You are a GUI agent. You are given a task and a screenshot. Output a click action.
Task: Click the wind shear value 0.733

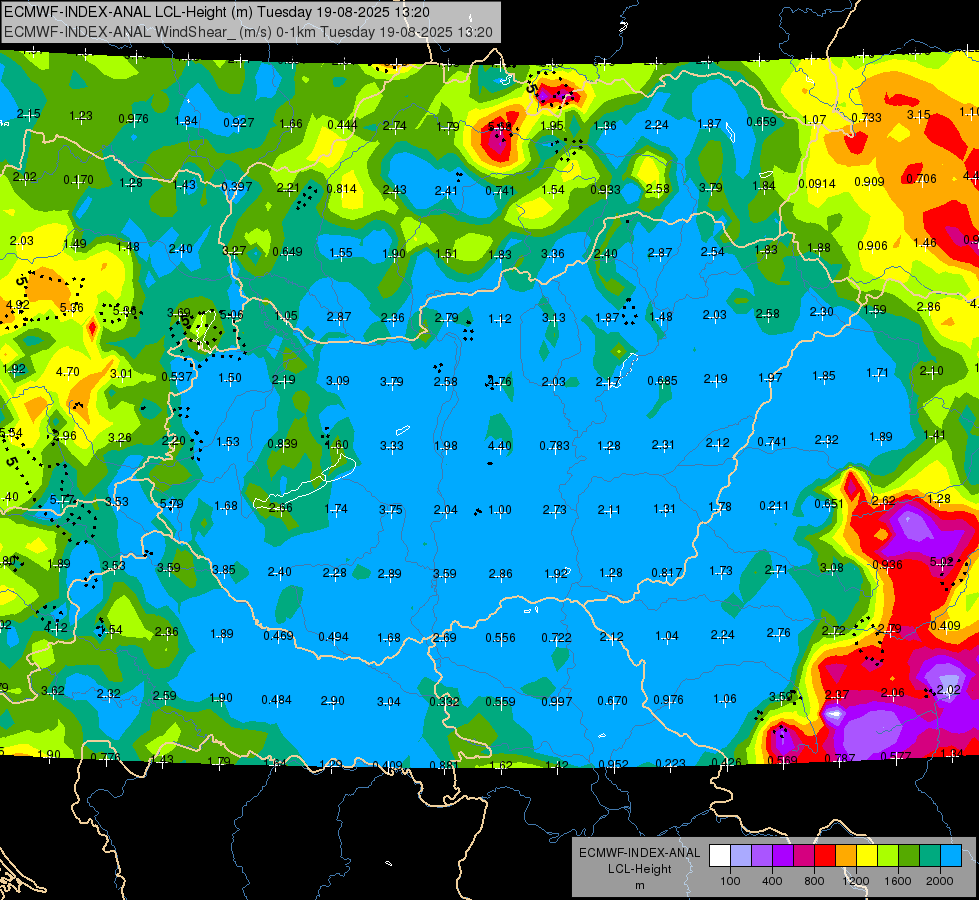[x=867, y=117]
